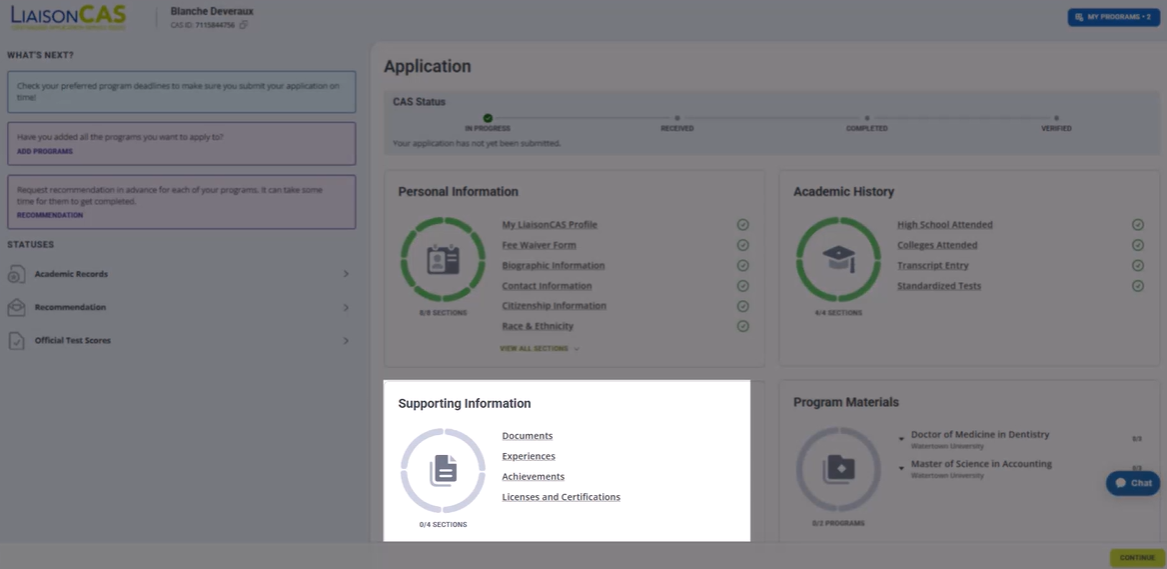Click the Academic Records status icon

coord(16,274)
